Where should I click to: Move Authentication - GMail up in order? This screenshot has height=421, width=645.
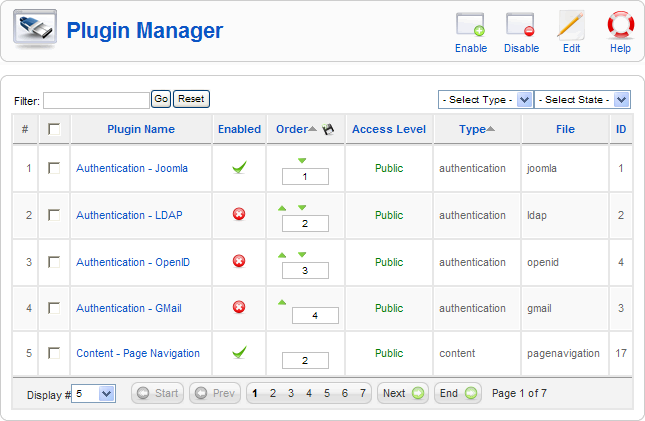(x=283, y=301)
